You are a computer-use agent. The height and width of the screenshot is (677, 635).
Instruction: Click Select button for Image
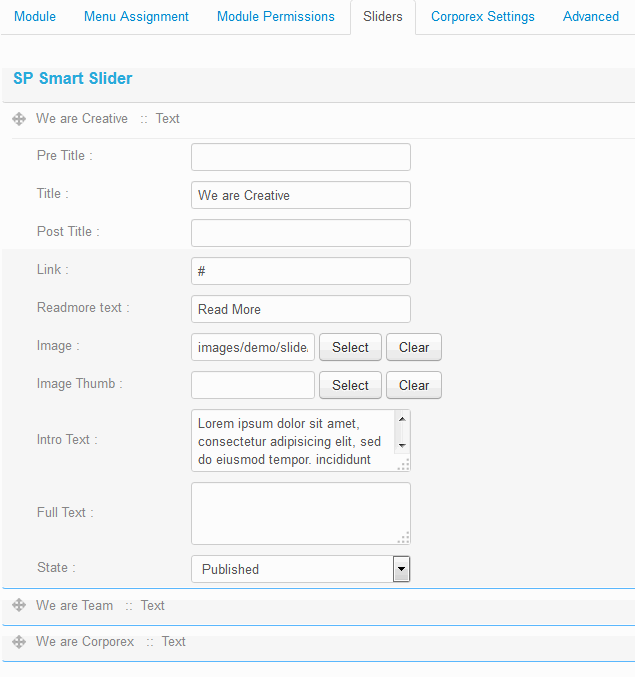point(351,347)
